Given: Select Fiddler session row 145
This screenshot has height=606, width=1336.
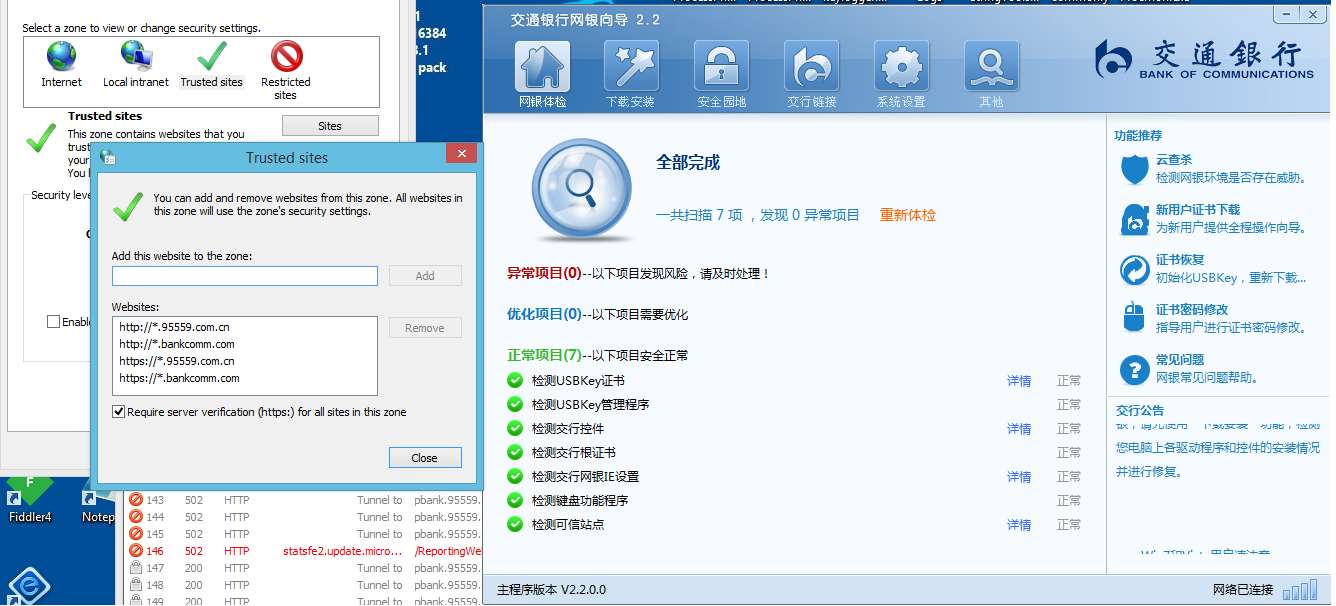Looking at the screenshot, I should (304, 534).
